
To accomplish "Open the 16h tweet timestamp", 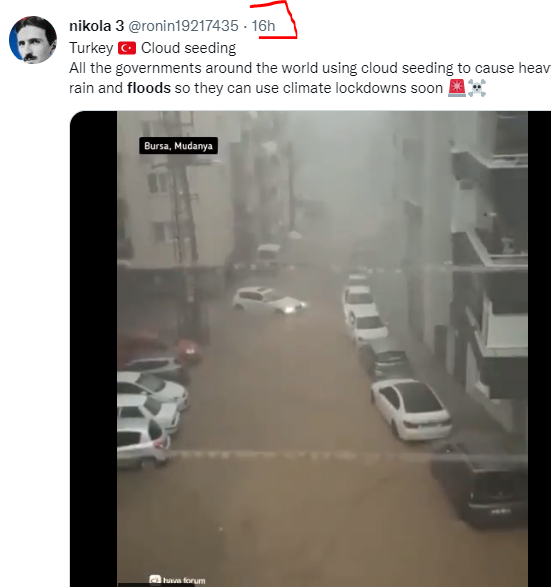I will click(x=263, y=26).
